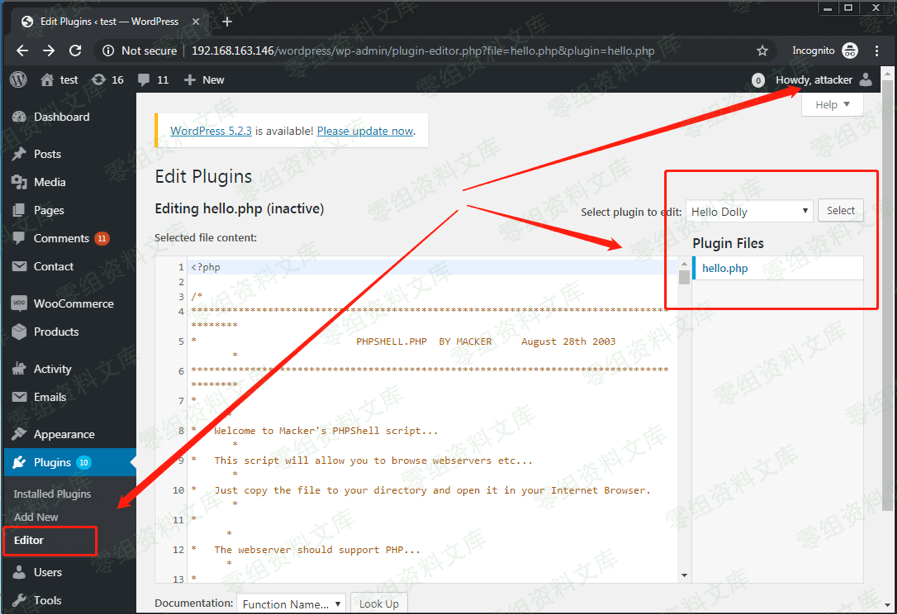Open a new browser tab
This screenshot has width=897, height=614.
(x=227, y=21)
